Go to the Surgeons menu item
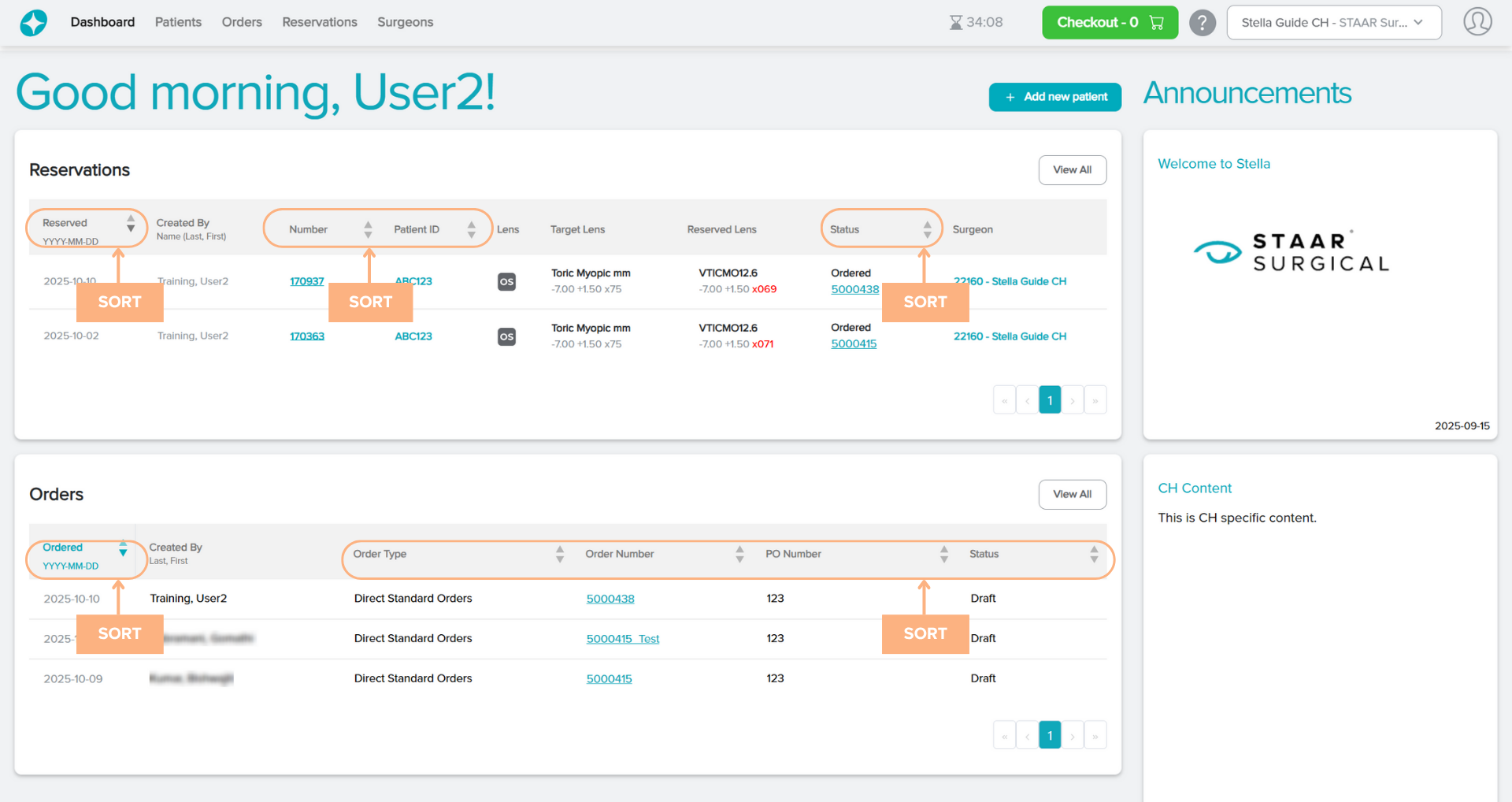This screenshot has width=1512, height=802. [405, 22]
